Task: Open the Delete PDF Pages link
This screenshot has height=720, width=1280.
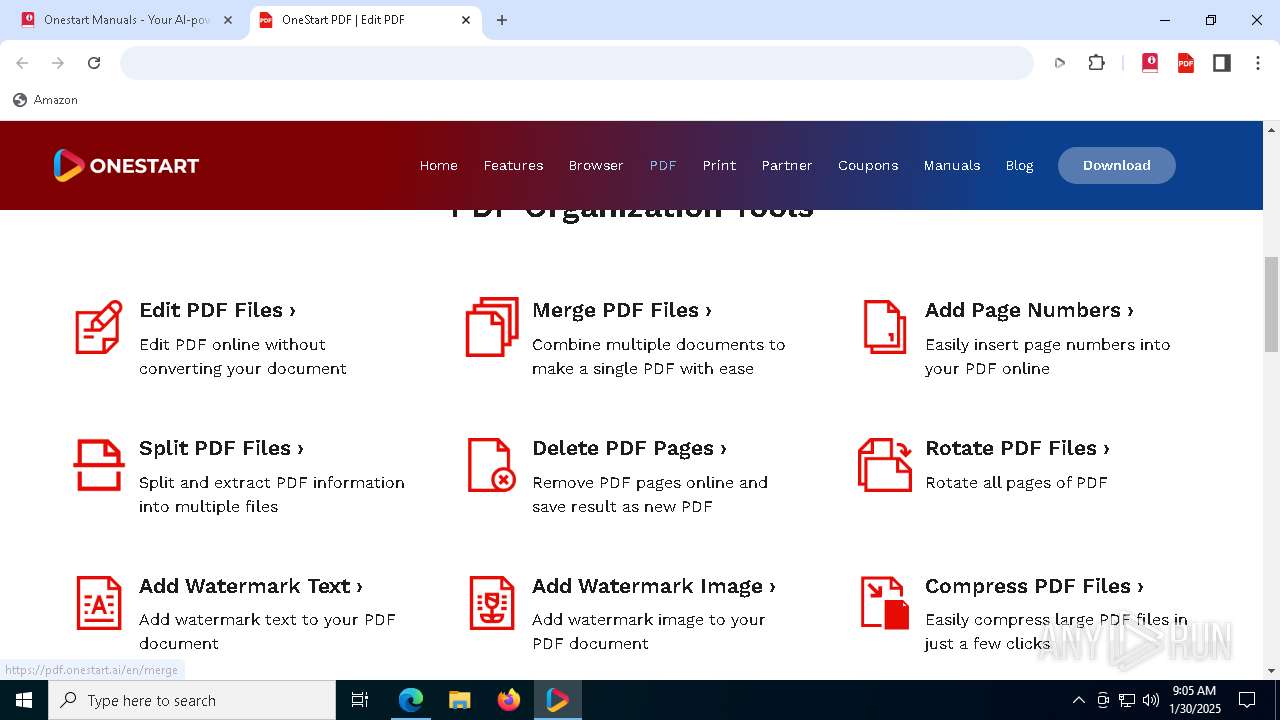Action: [629, 448]
